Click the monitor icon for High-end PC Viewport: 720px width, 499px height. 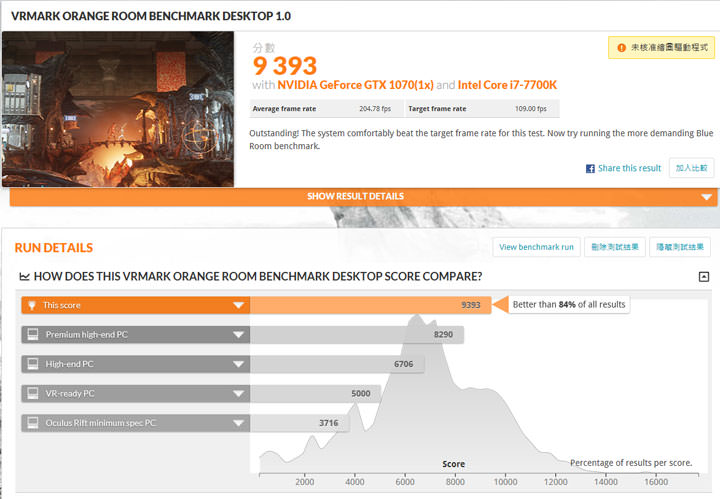coord(32,364)
